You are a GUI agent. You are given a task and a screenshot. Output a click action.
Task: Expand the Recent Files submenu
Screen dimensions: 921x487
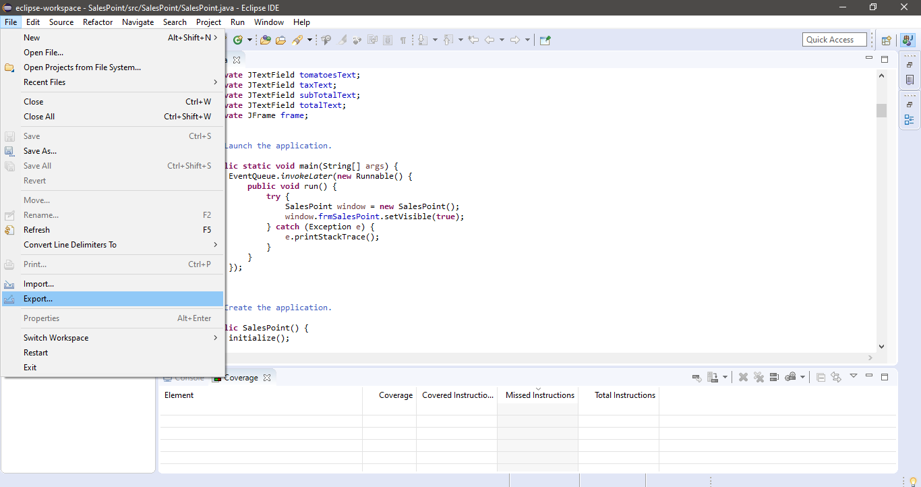click(112, 82)
